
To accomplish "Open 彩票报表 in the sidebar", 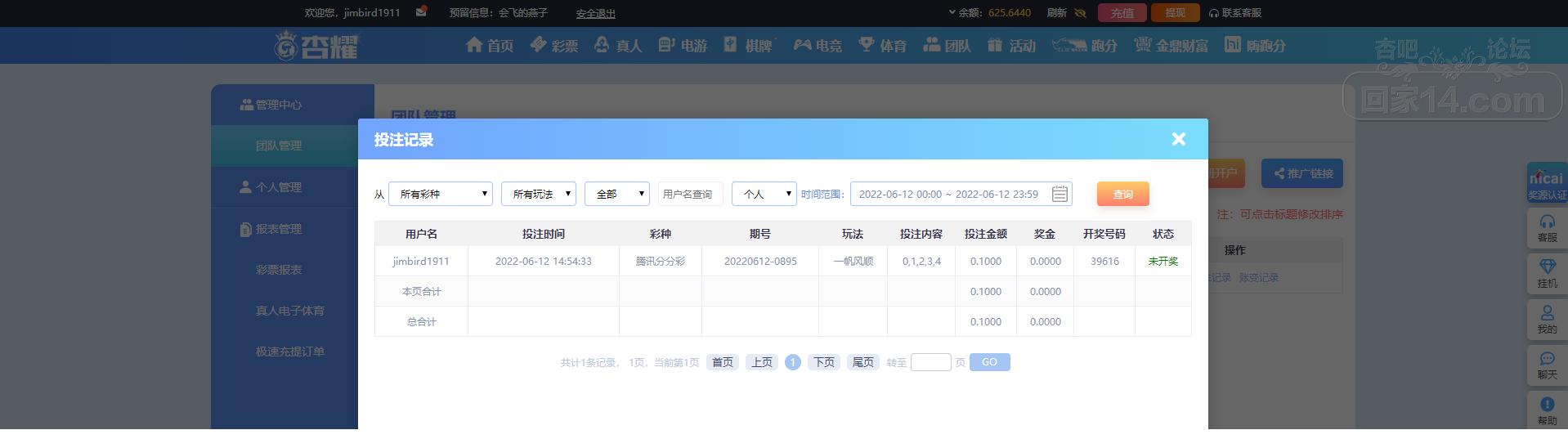I will tap(279, 270).
